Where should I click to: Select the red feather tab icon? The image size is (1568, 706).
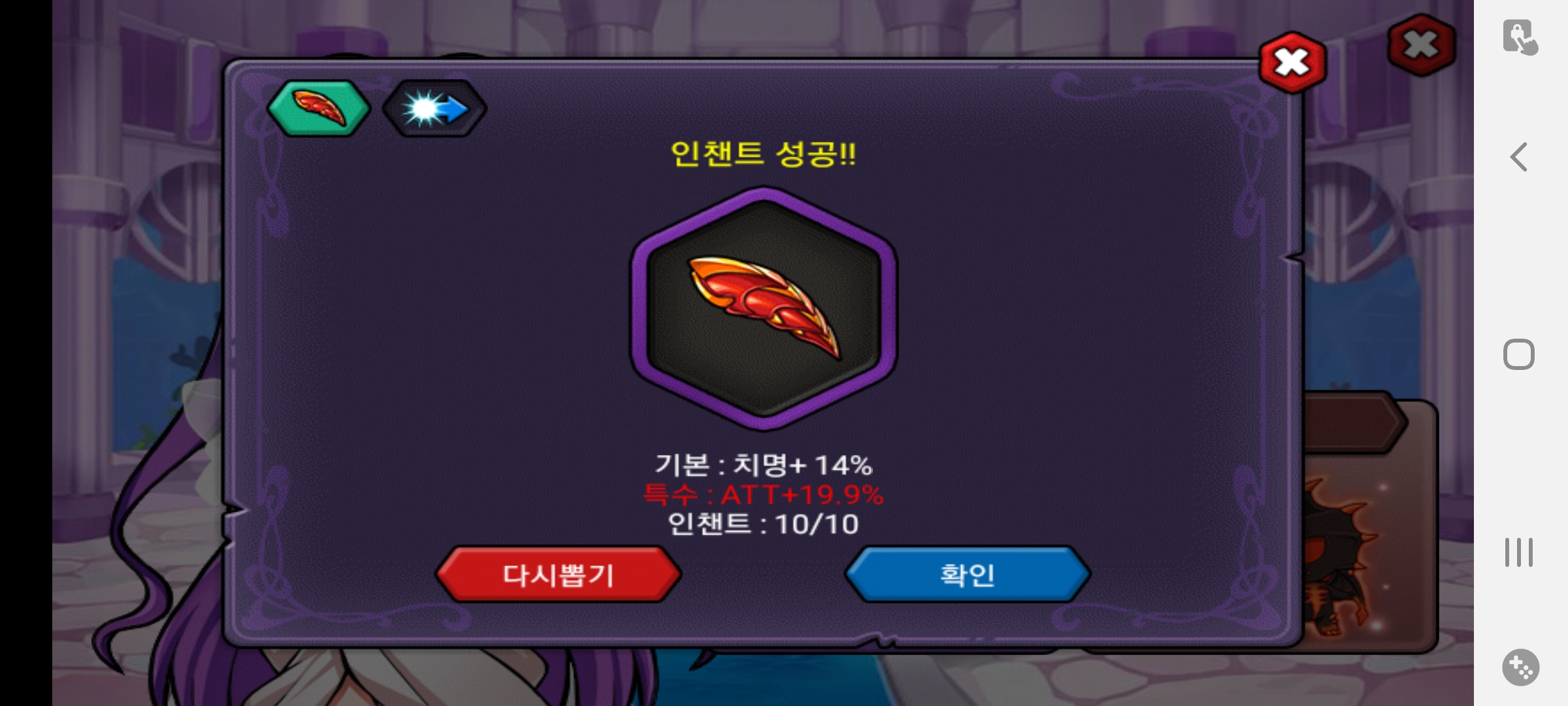click(319, 108)
